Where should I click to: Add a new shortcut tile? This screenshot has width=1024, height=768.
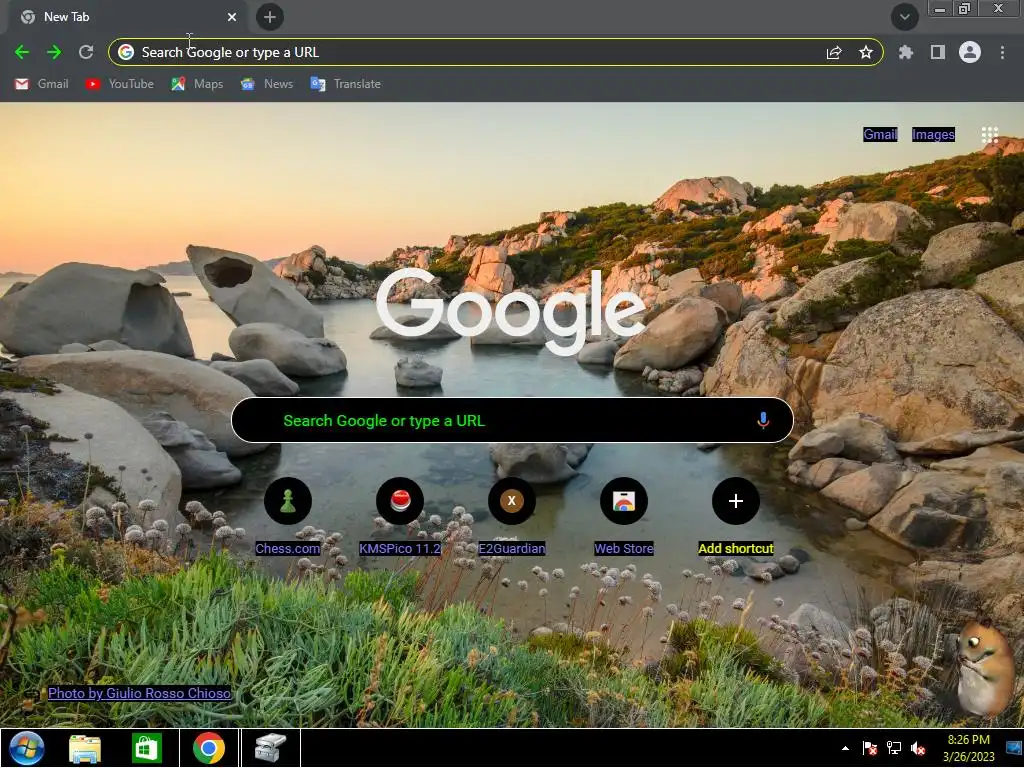pos(736,517)
